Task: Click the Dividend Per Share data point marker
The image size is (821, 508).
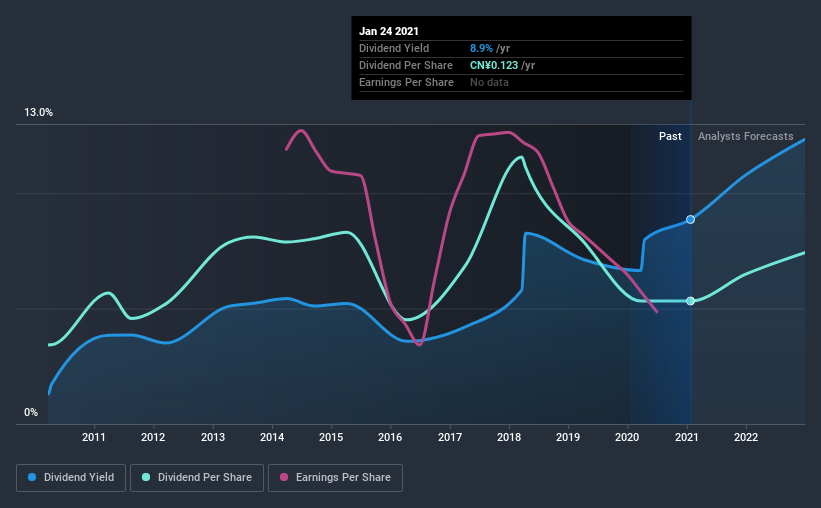Action: pos(691,301)
